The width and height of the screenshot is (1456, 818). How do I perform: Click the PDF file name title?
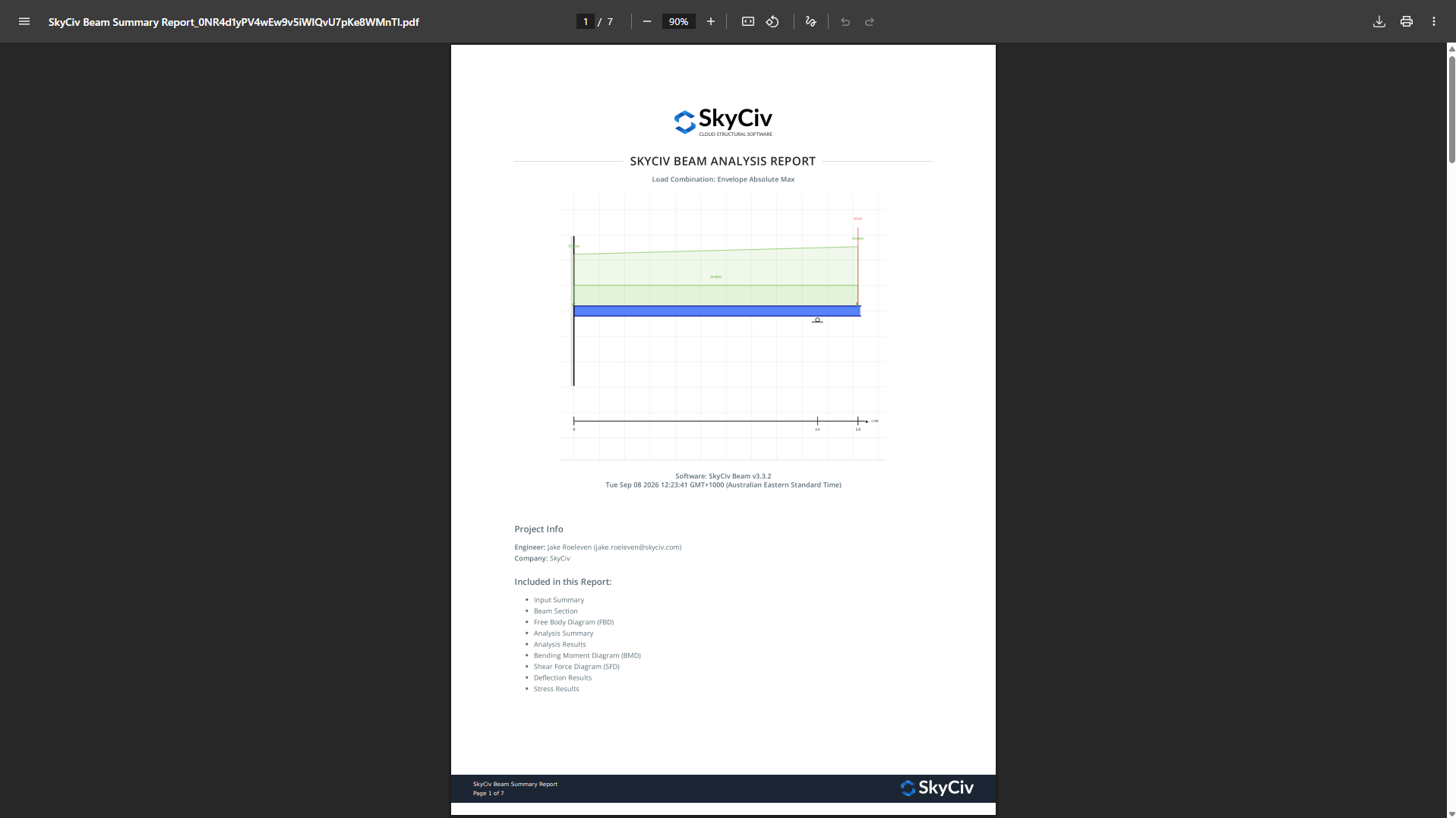(234, 22)
